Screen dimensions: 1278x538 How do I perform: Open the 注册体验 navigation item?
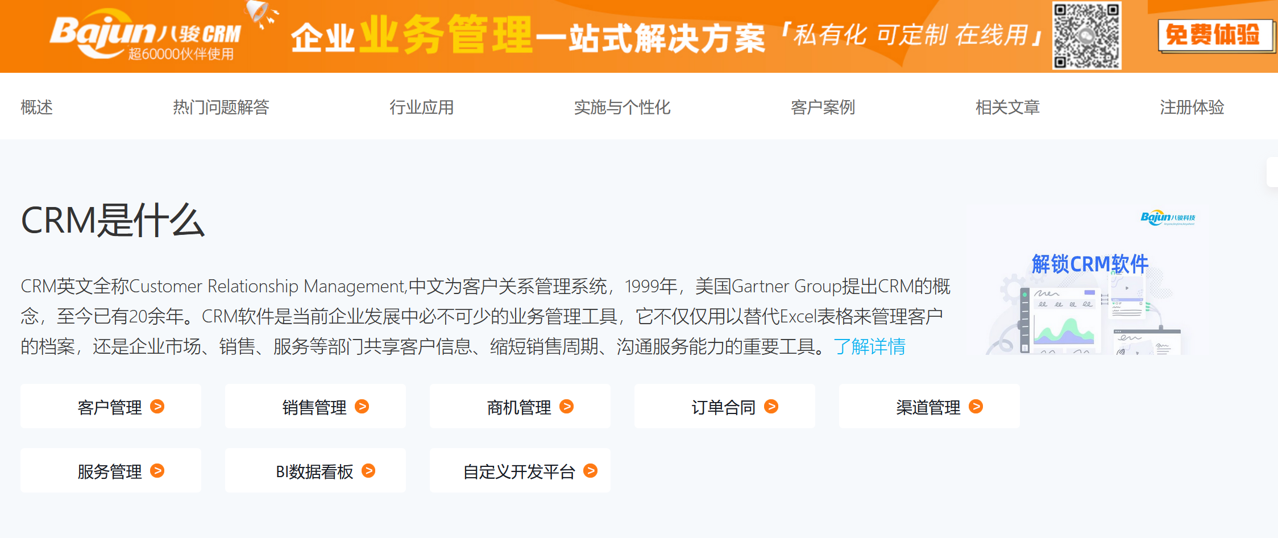click(1192, 107)
